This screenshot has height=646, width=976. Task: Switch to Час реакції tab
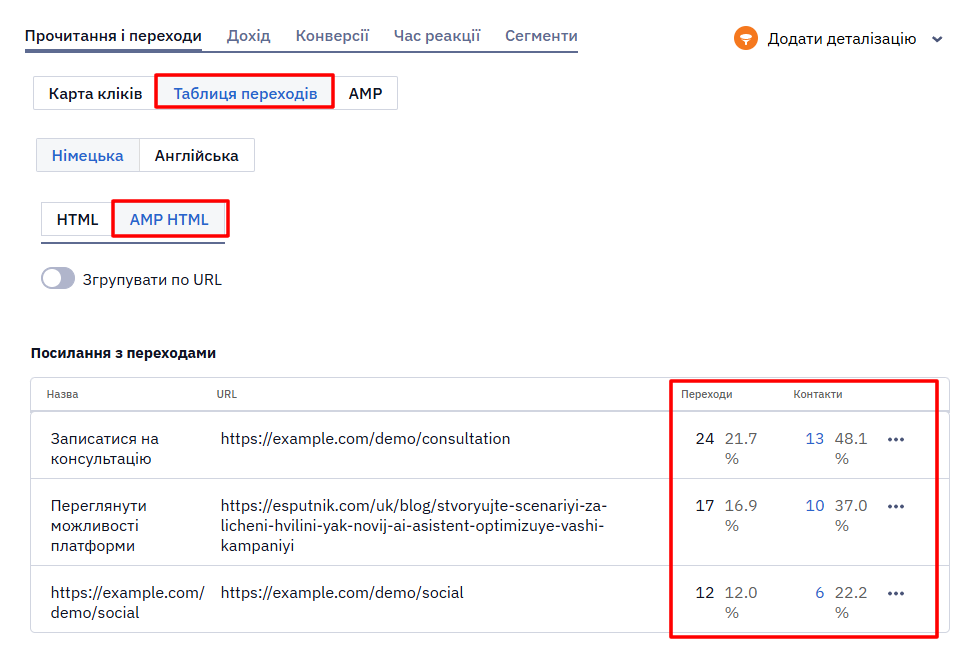tap(437, 35)
